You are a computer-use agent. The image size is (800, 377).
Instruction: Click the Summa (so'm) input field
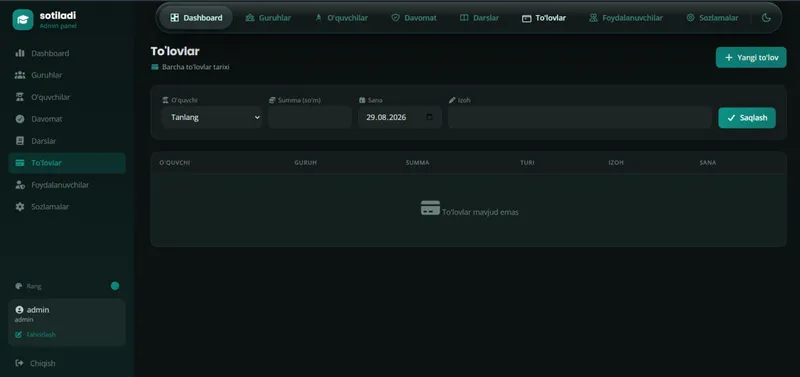[x=310, y=117]
